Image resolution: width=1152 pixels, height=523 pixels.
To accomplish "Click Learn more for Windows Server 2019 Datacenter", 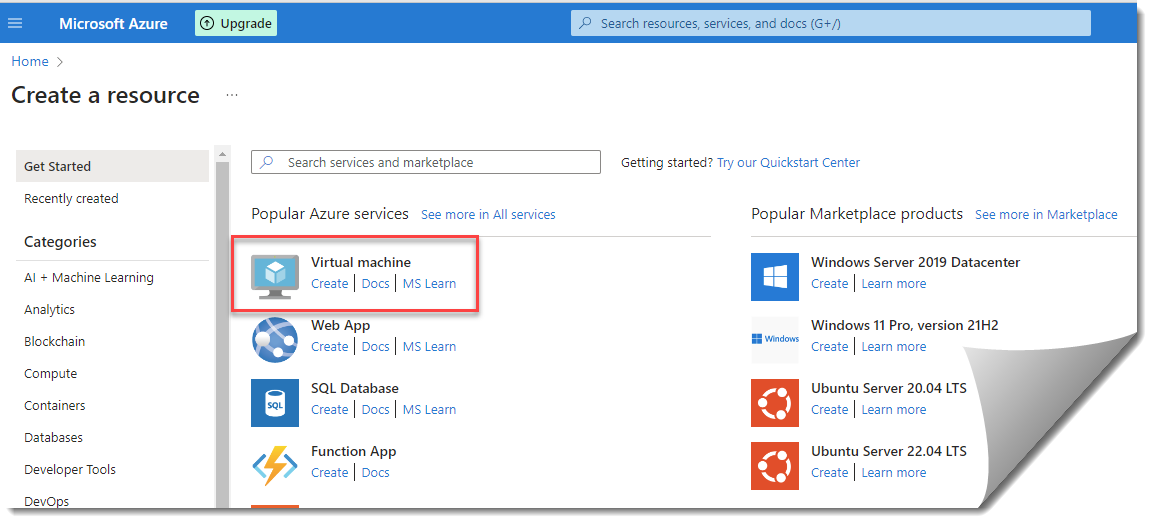I will click(893, 284).
